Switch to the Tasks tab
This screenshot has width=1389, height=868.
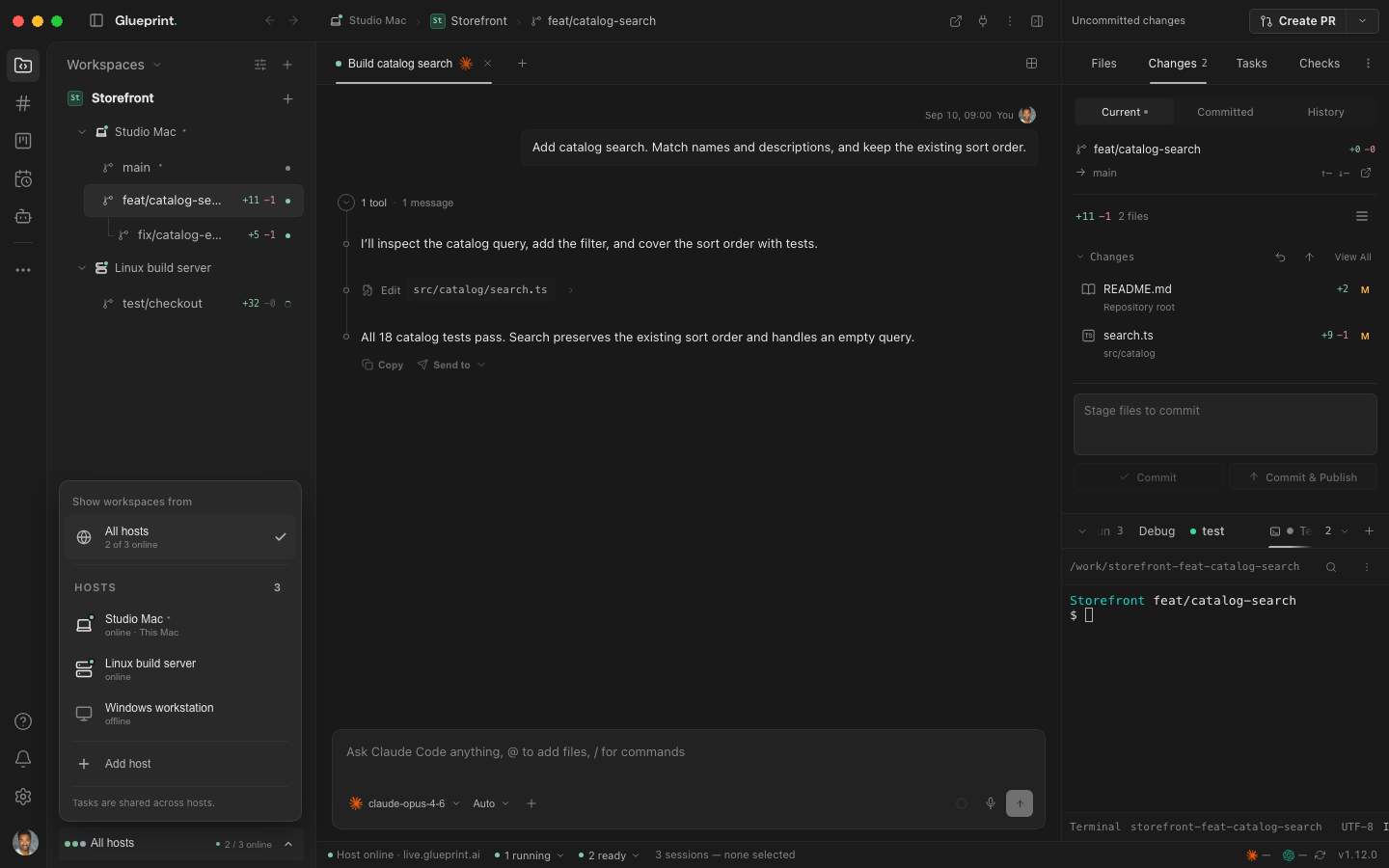(1251, 64)
